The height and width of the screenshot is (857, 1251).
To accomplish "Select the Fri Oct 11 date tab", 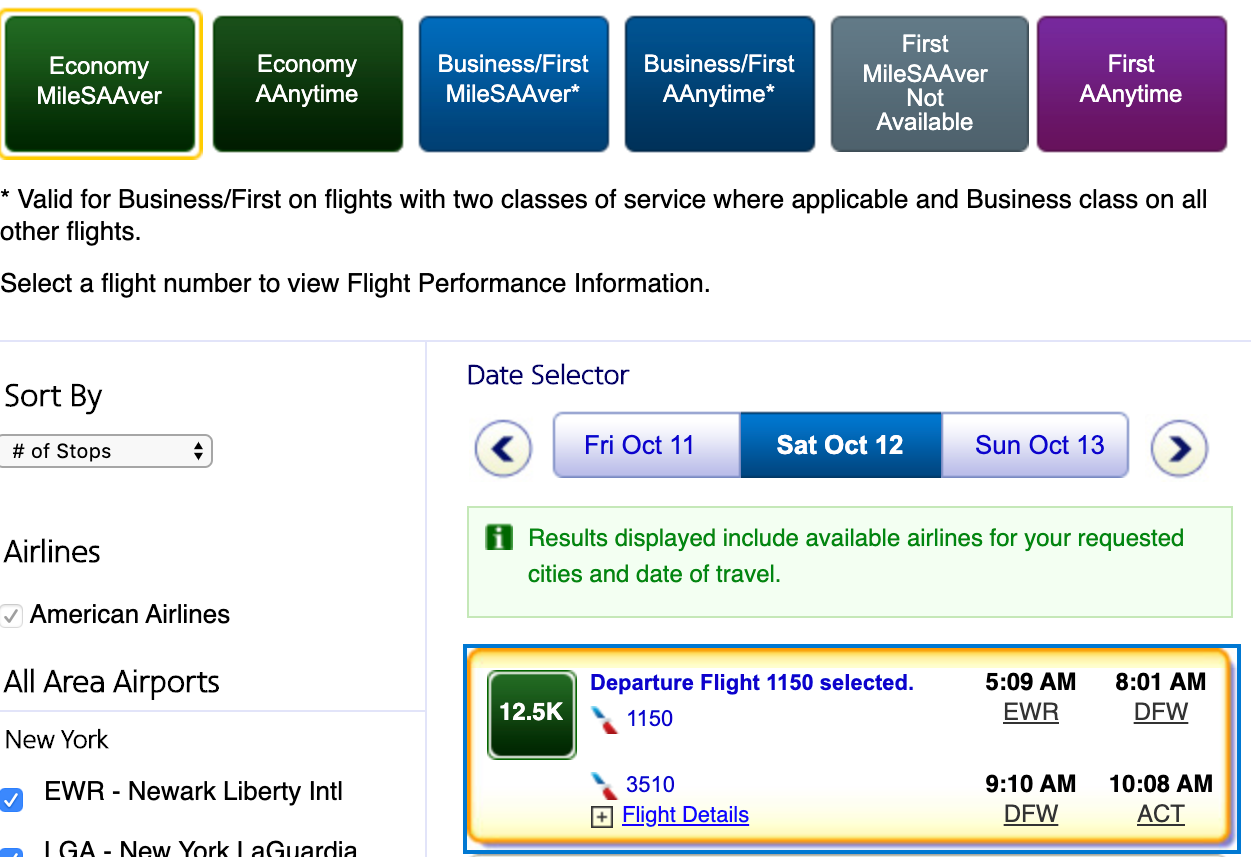I will click(639, 446).
